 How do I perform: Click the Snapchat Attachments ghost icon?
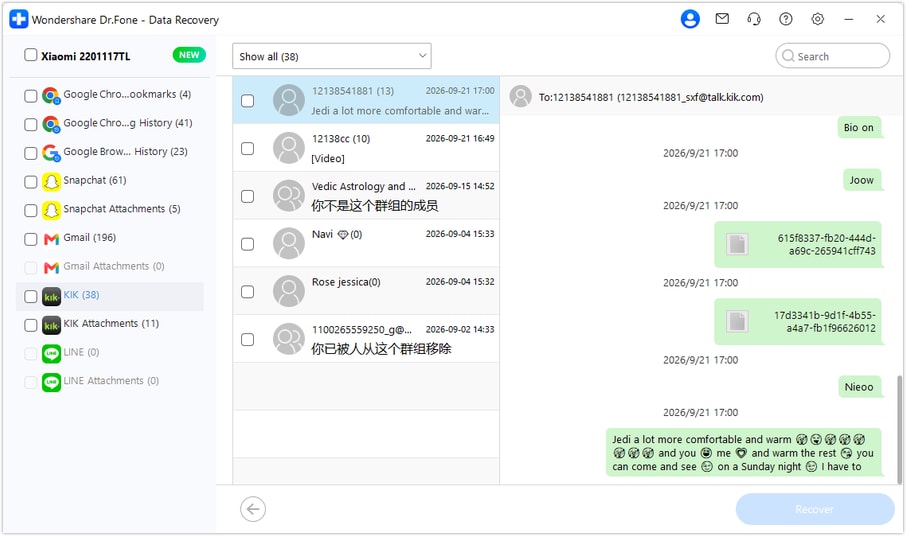pos(51,210)
